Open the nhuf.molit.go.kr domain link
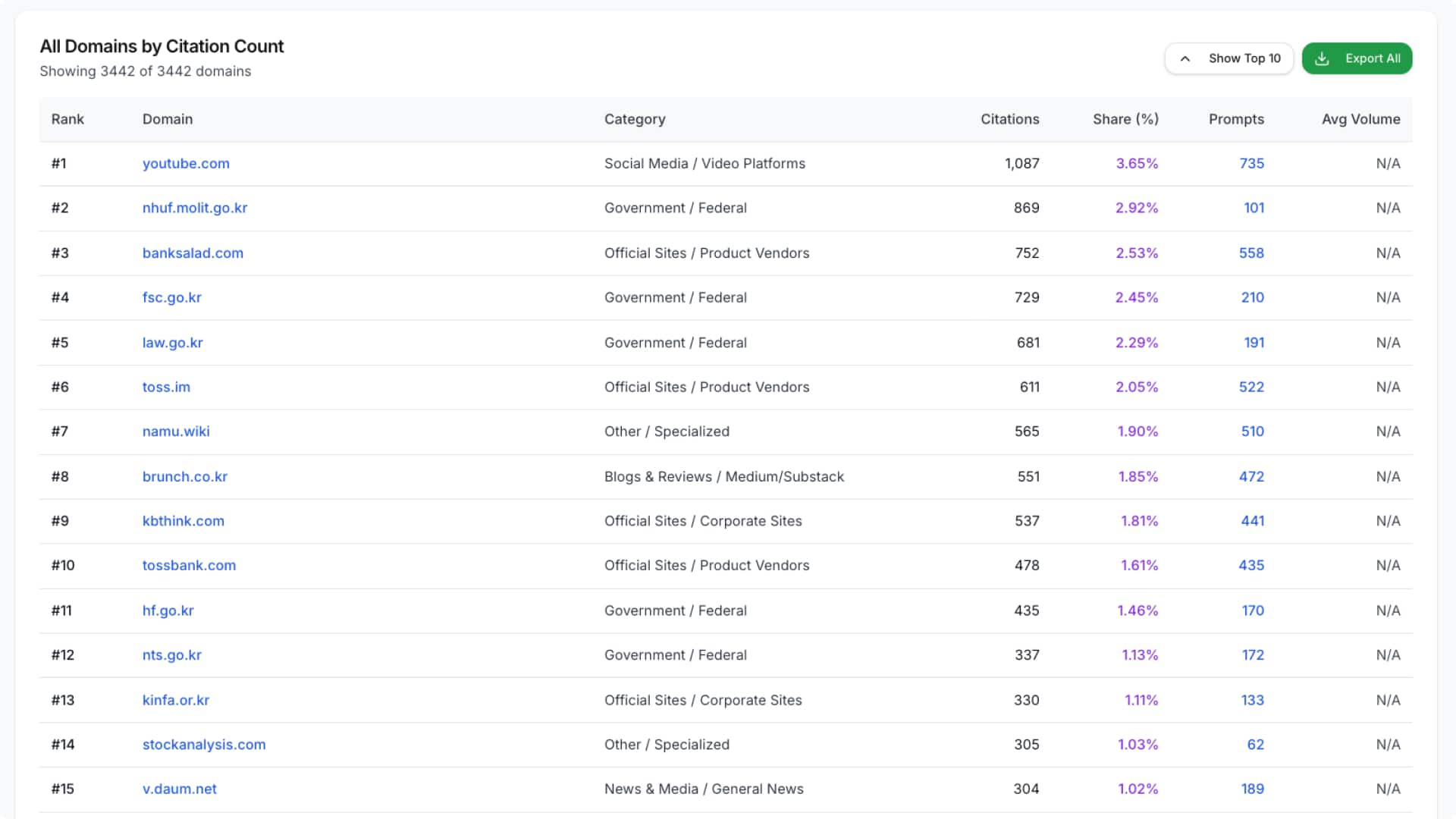 point(195,208)
